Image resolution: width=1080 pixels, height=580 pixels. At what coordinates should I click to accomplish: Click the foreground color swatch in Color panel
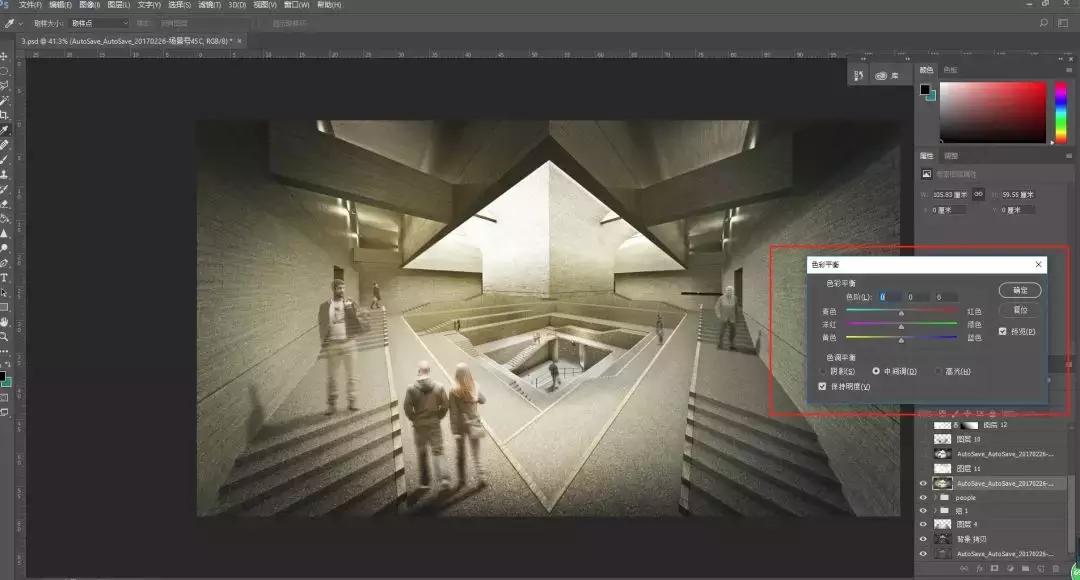click(924, 90)
